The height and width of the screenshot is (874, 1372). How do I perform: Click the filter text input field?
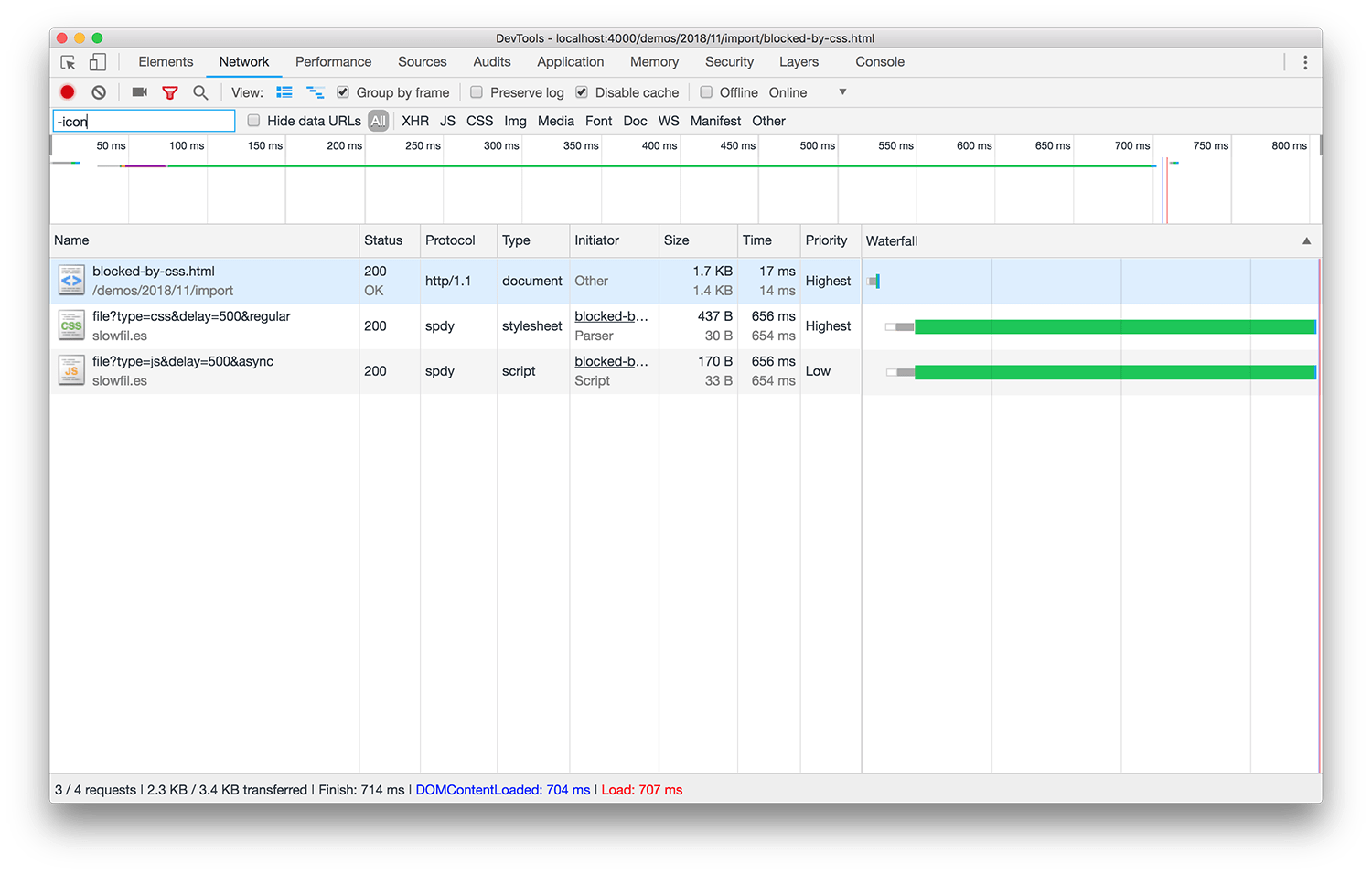[x=144, y=121]
